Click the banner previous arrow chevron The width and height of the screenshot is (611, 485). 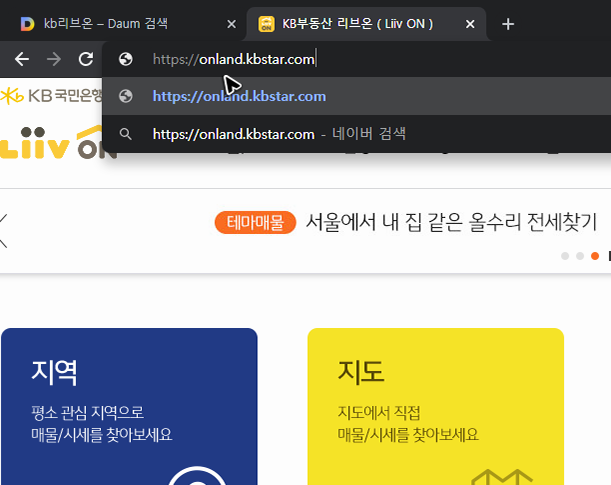point(4,231)
